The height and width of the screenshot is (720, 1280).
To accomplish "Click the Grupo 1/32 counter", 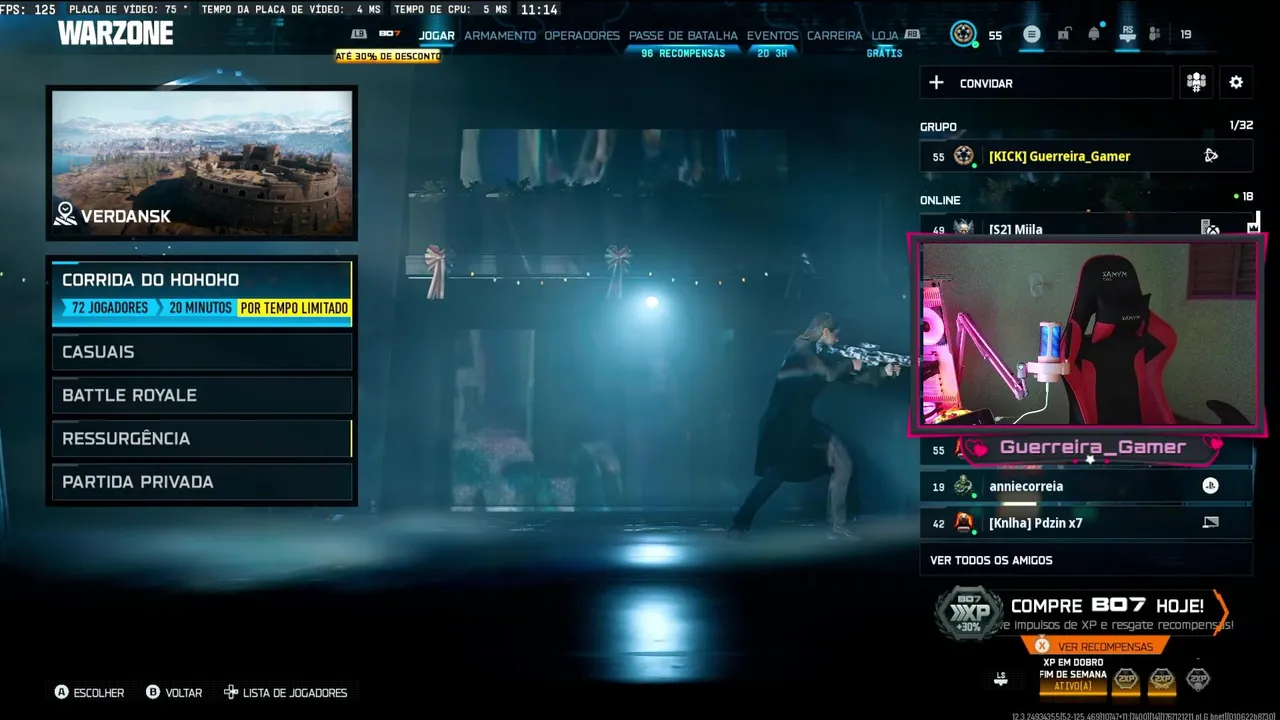I will tap(1241, 126).
